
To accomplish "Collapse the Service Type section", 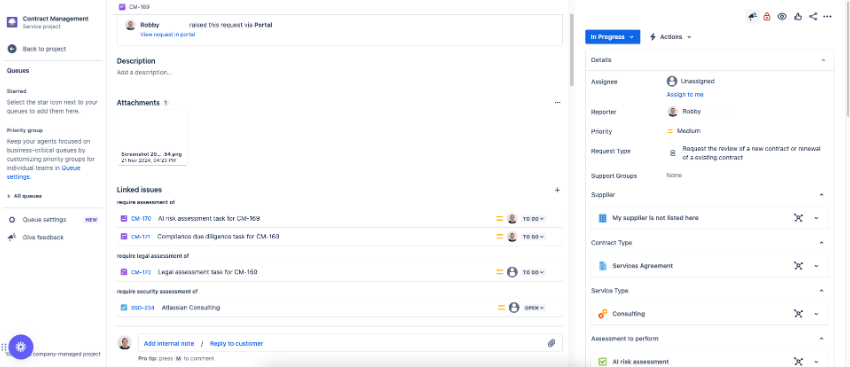I will pyautogui.click(x=821, y=291).
